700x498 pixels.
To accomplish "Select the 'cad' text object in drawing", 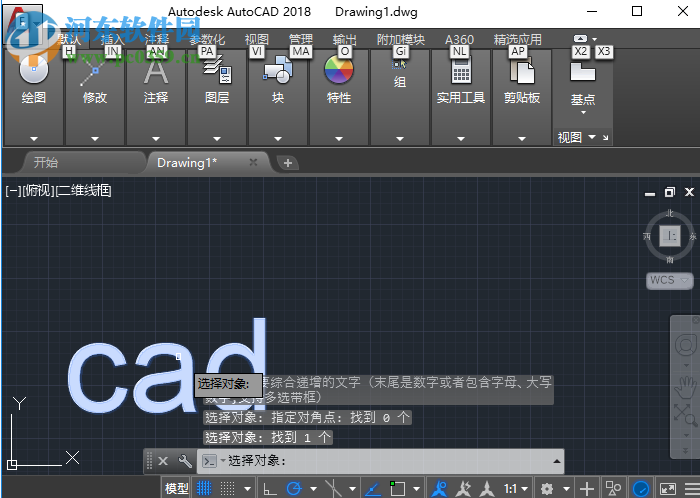I will click(x=167, y=366).
